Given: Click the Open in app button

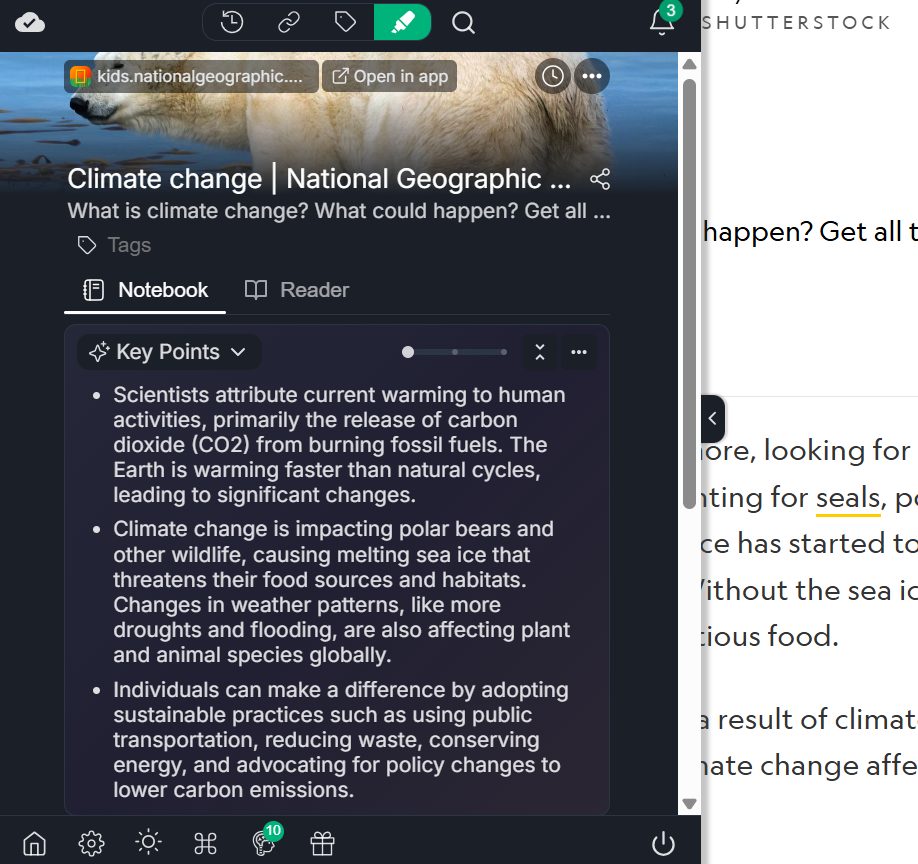Looking at the screenshot, I should pos(390,76).
